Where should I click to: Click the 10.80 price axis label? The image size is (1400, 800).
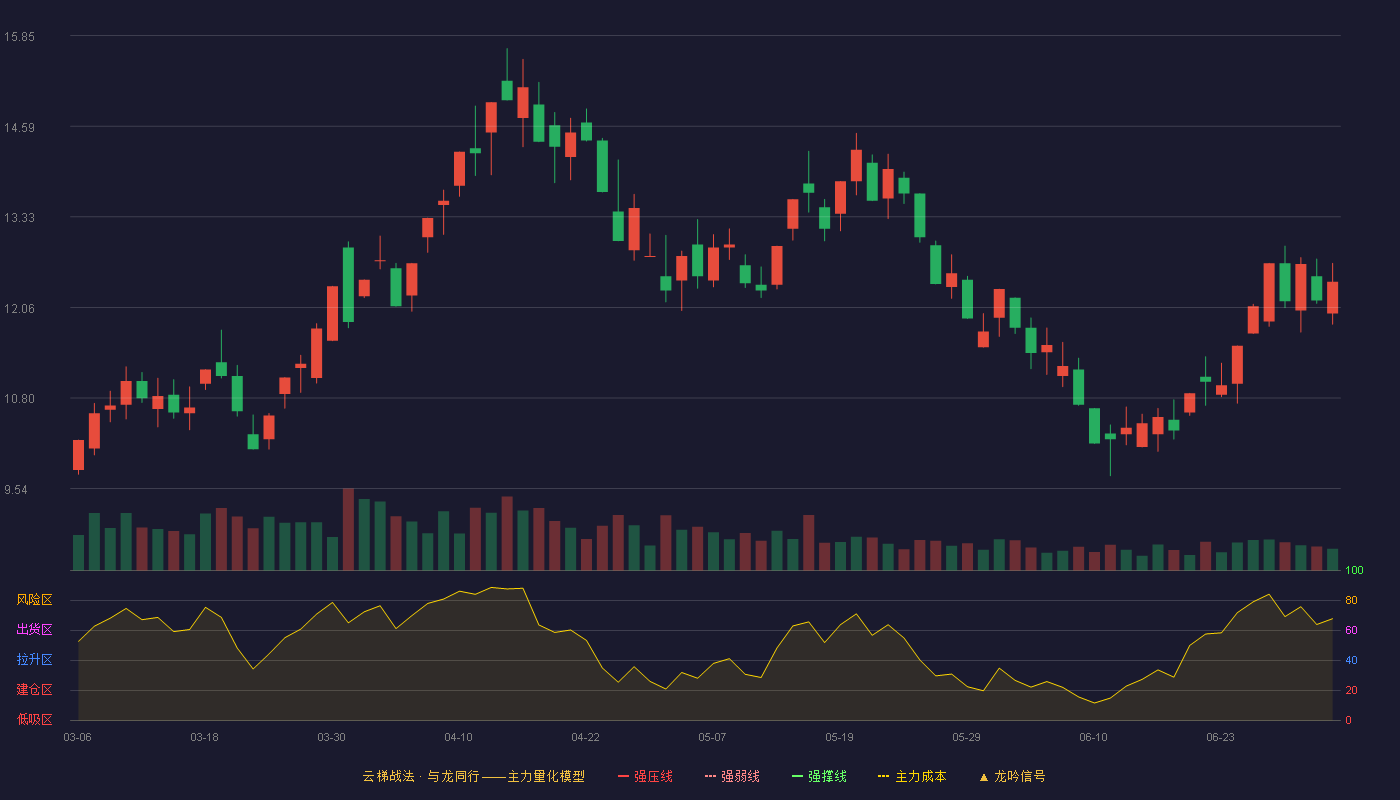pyautogui.click(x=19, y=399)
